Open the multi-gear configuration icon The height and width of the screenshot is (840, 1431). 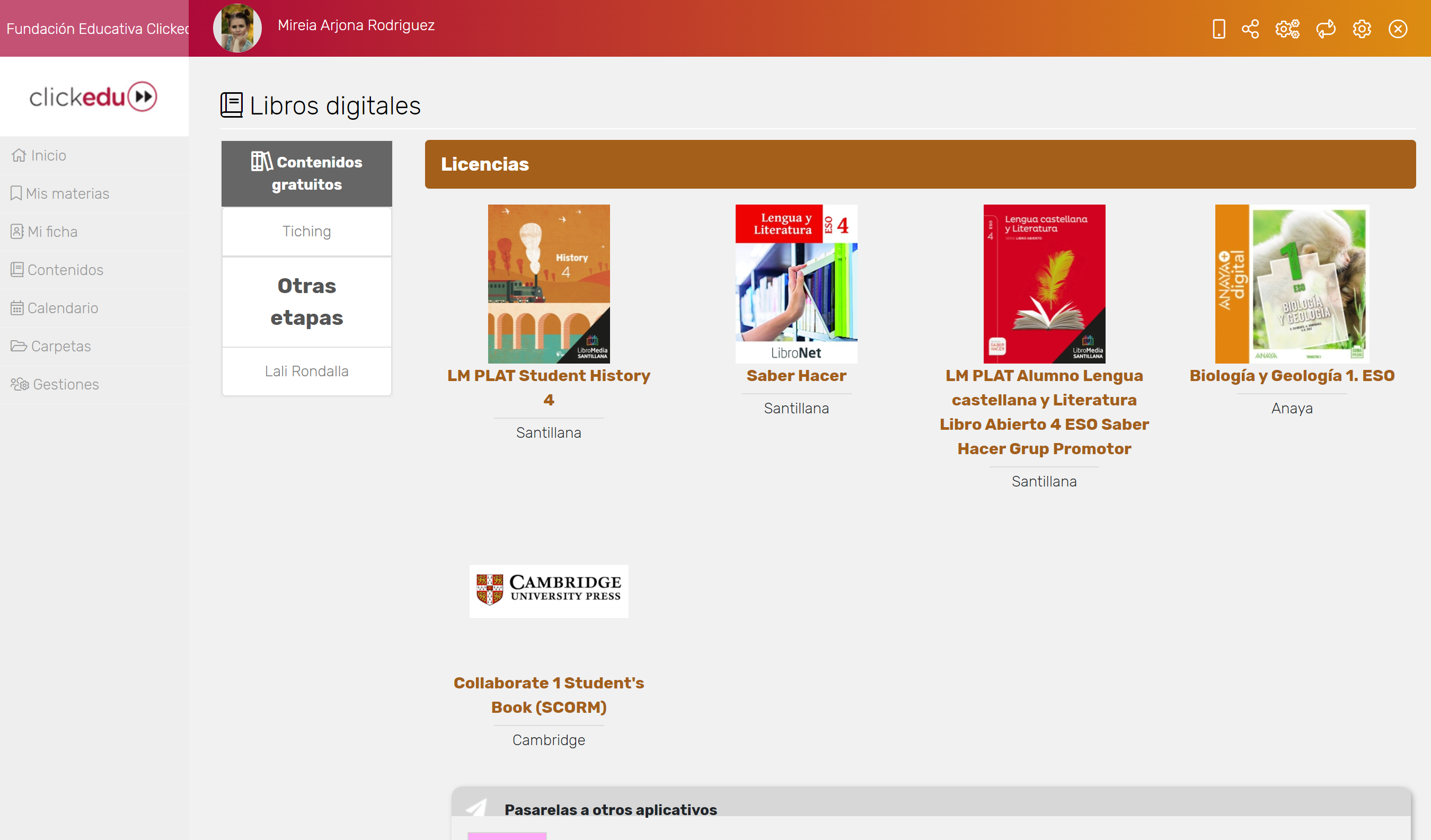tap(1287, 29)
